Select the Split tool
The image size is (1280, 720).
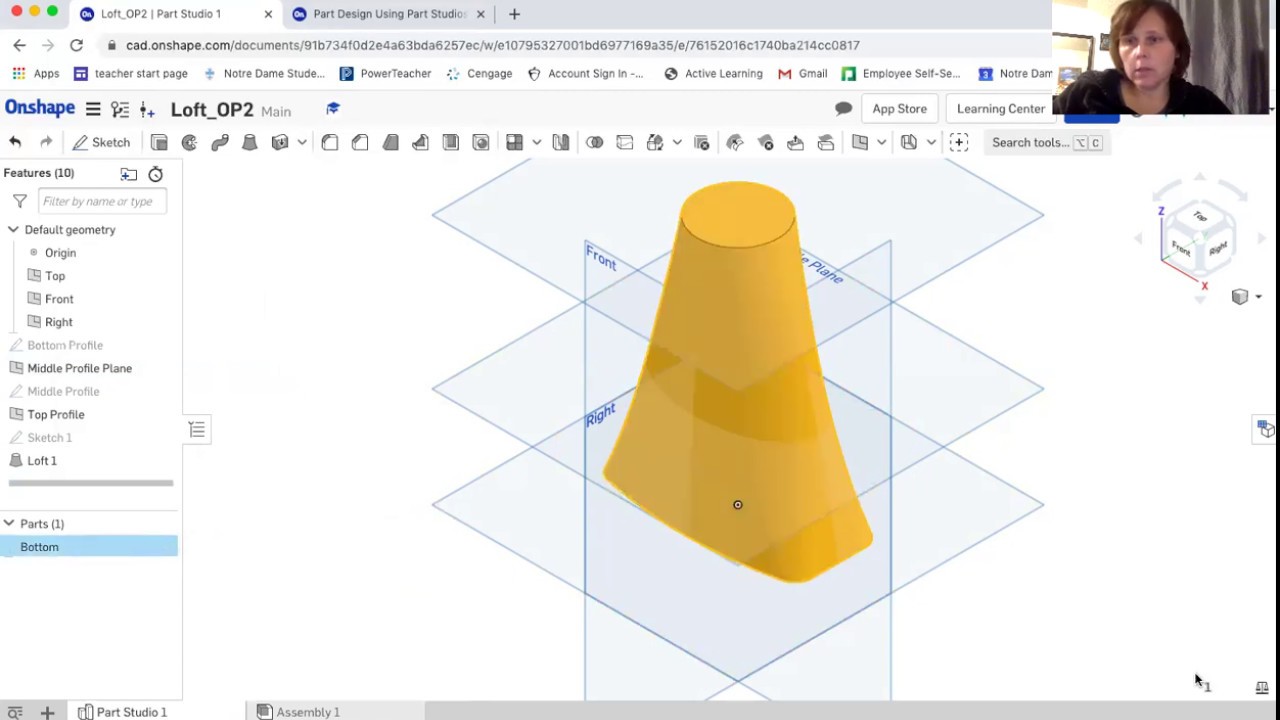tap(625, 142)
